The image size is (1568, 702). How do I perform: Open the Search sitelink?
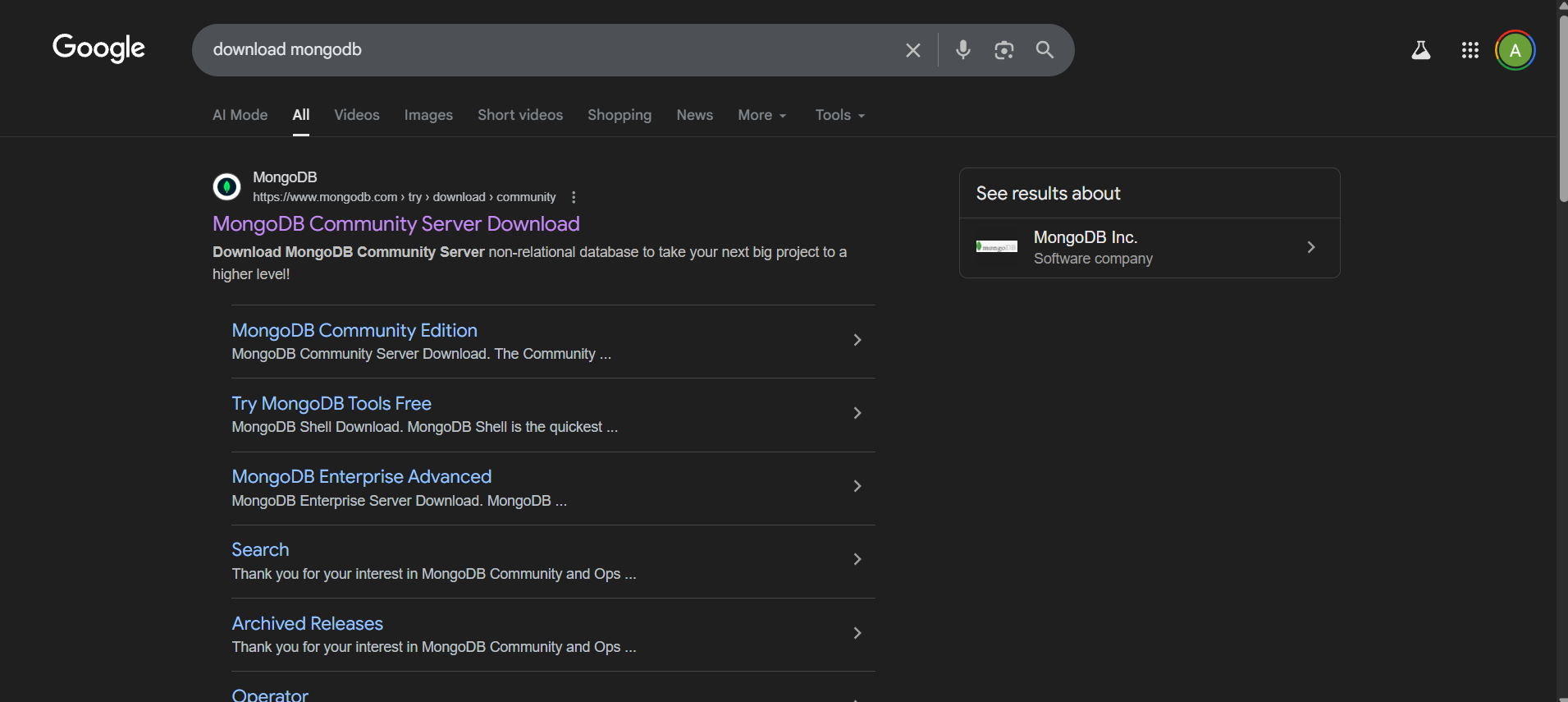coord(260,549)
